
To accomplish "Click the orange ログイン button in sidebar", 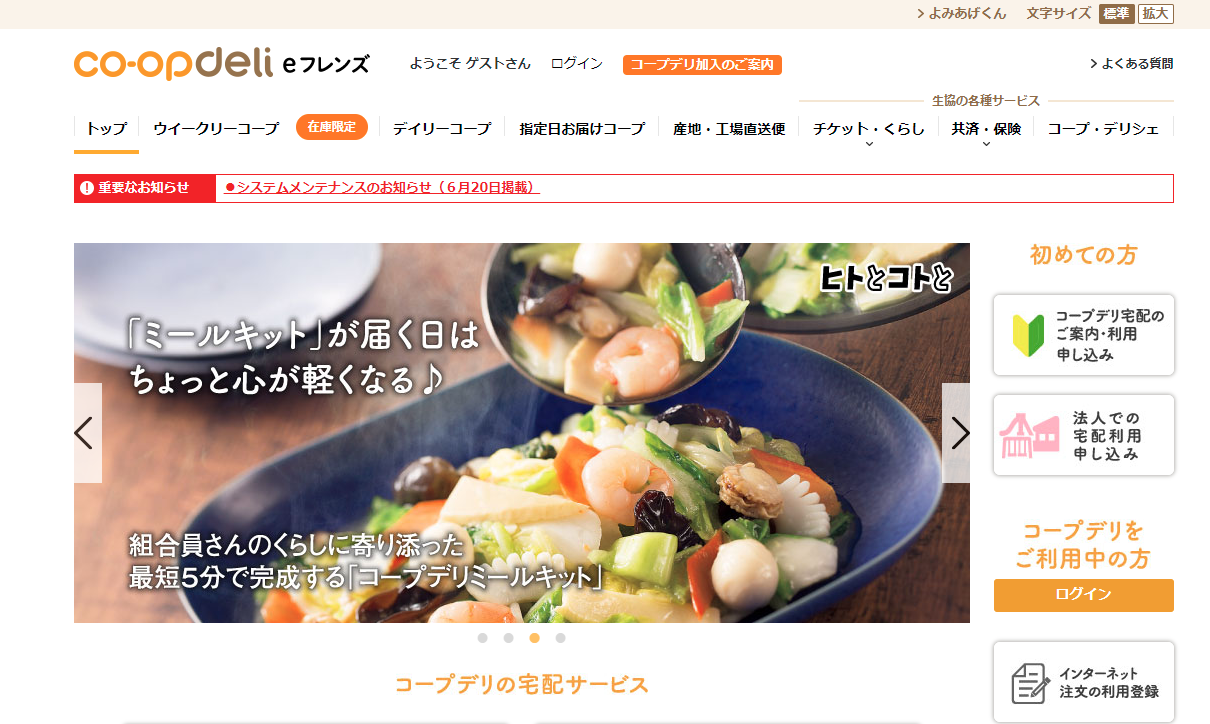I will pos(1084,595).
